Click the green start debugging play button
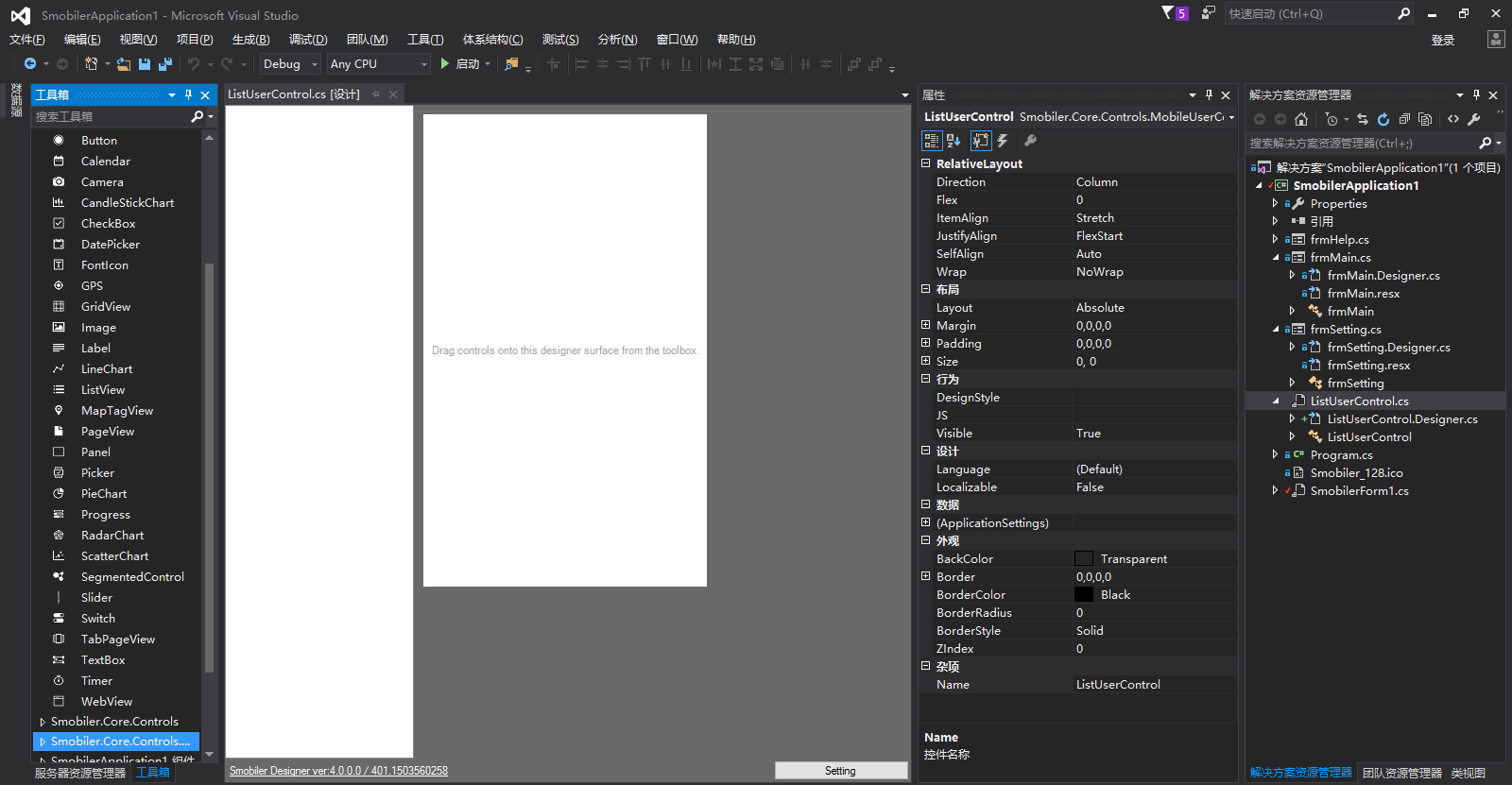1512x785 pixels. click(445, 63)
